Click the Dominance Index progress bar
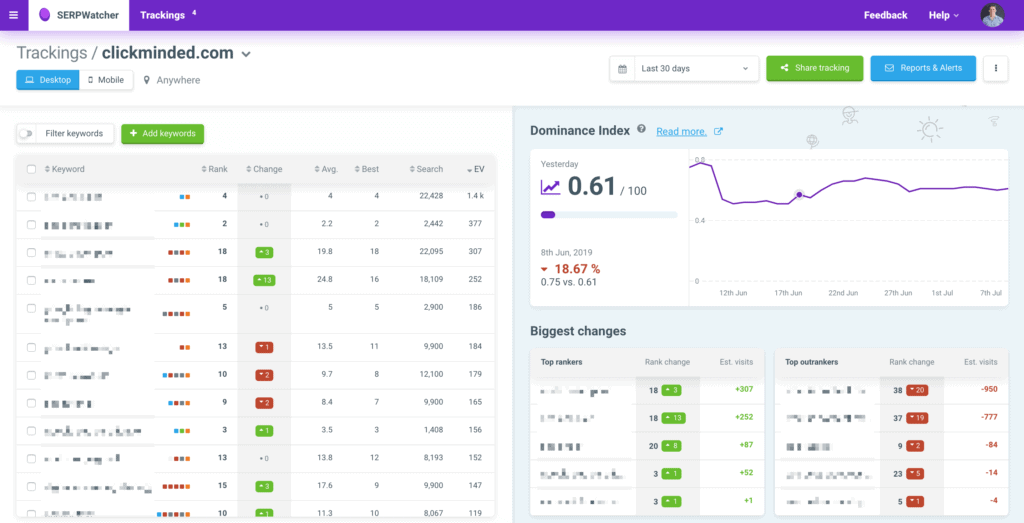Screen dimensions: 1024x523 608,214
